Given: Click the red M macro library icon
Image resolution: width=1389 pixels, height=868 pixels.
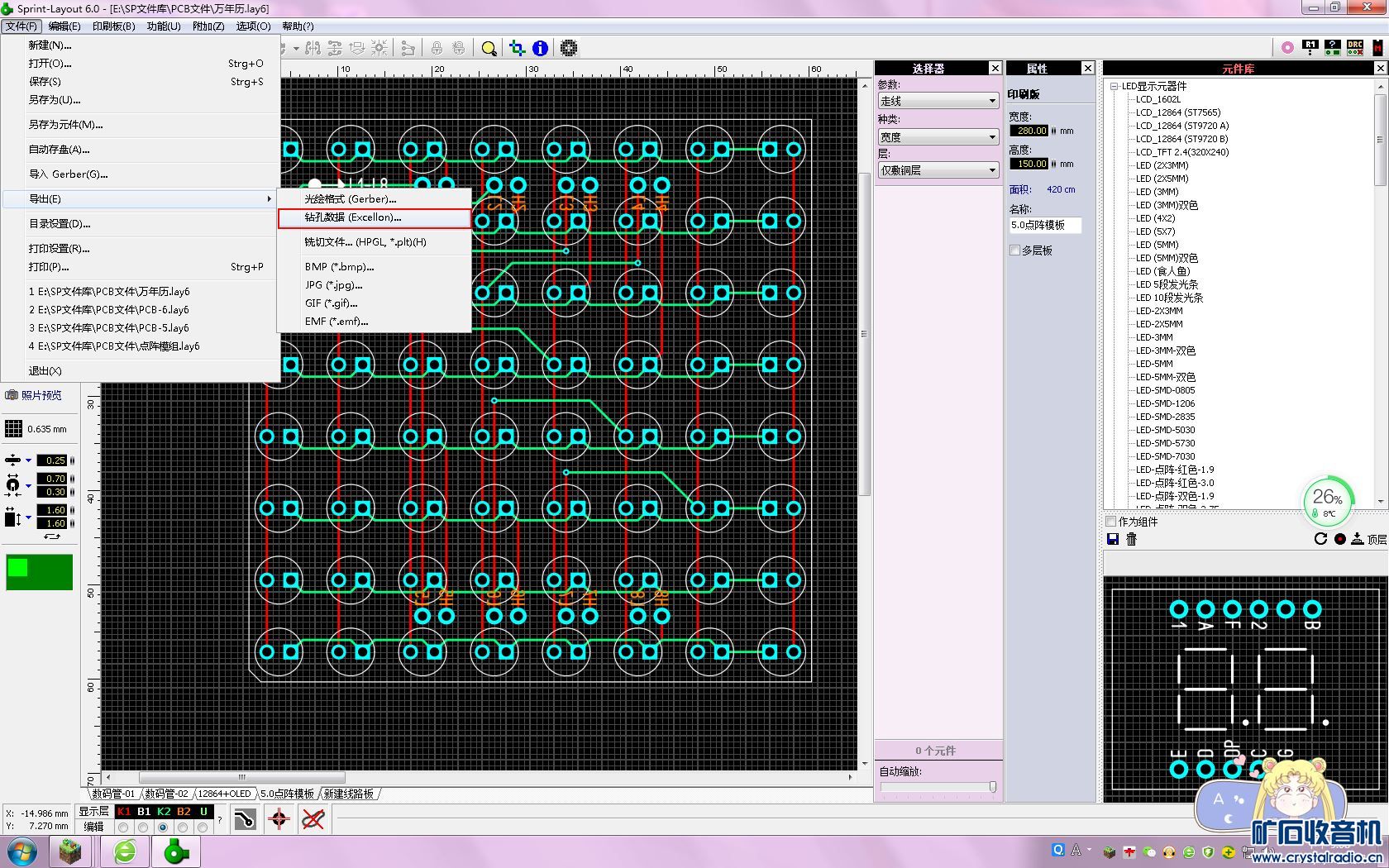Looking at the screenshot, I should [1377, 48].
